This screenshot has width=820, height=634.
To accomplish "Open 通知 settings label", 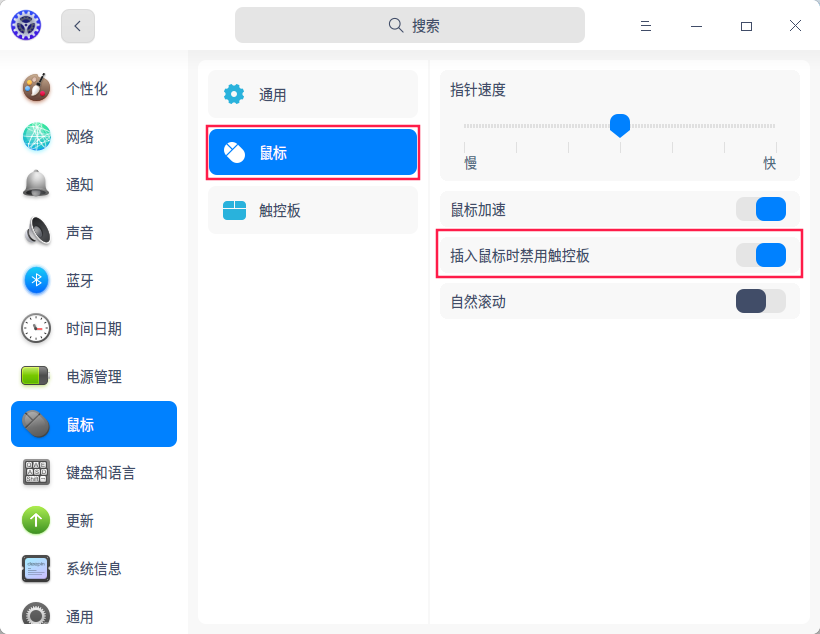I will tap(79, 185).
